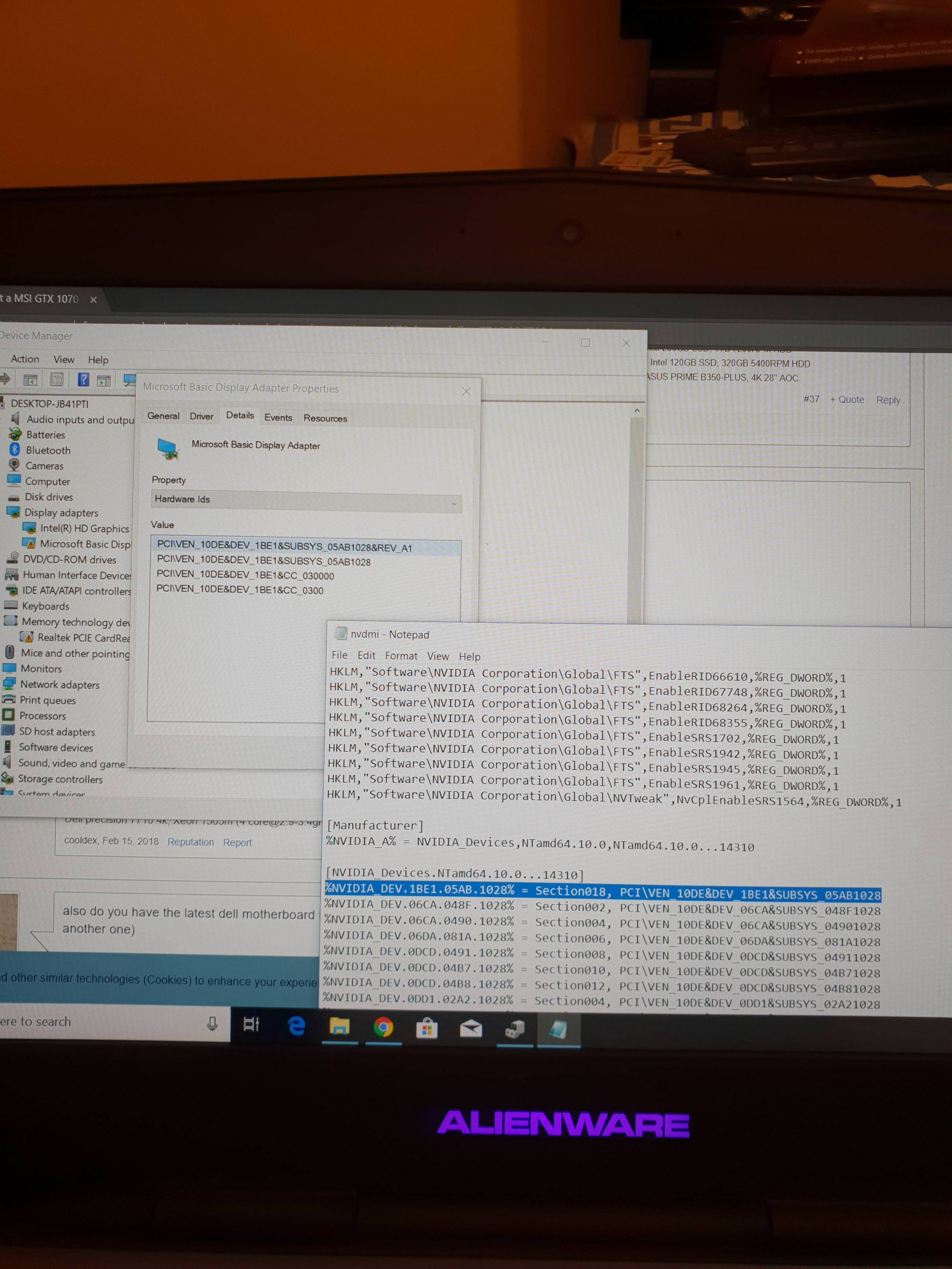The width and height of the screenshot is (952, 1269).
Task: Select the Storage controllers tree node
Action: (60, 779)
